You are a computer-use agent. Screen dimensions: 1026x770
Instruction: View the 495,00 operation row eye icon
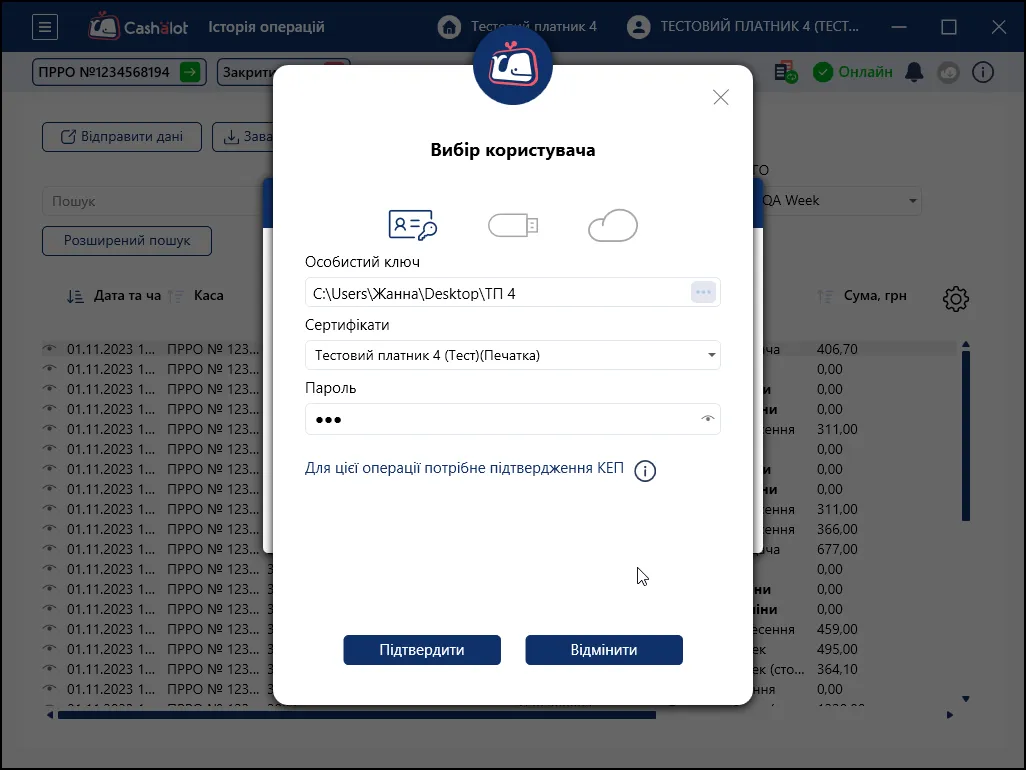(49, 649)
